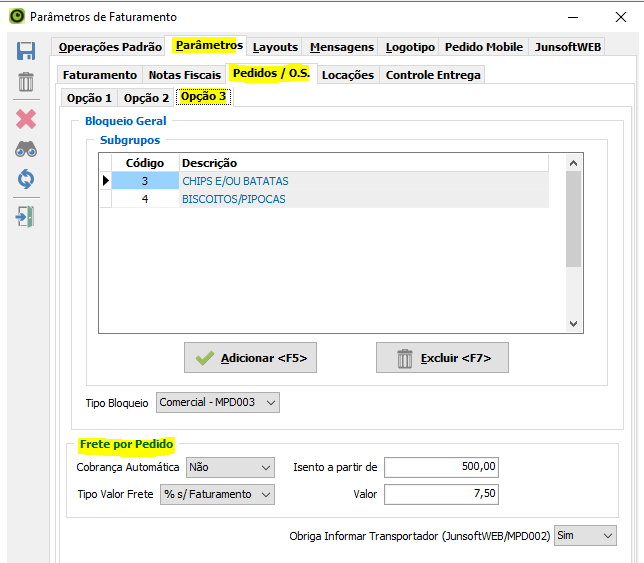This screenshot has width=644, height=563.
Task: Click the exit door icon in sidebar
Action: [26, 216]
